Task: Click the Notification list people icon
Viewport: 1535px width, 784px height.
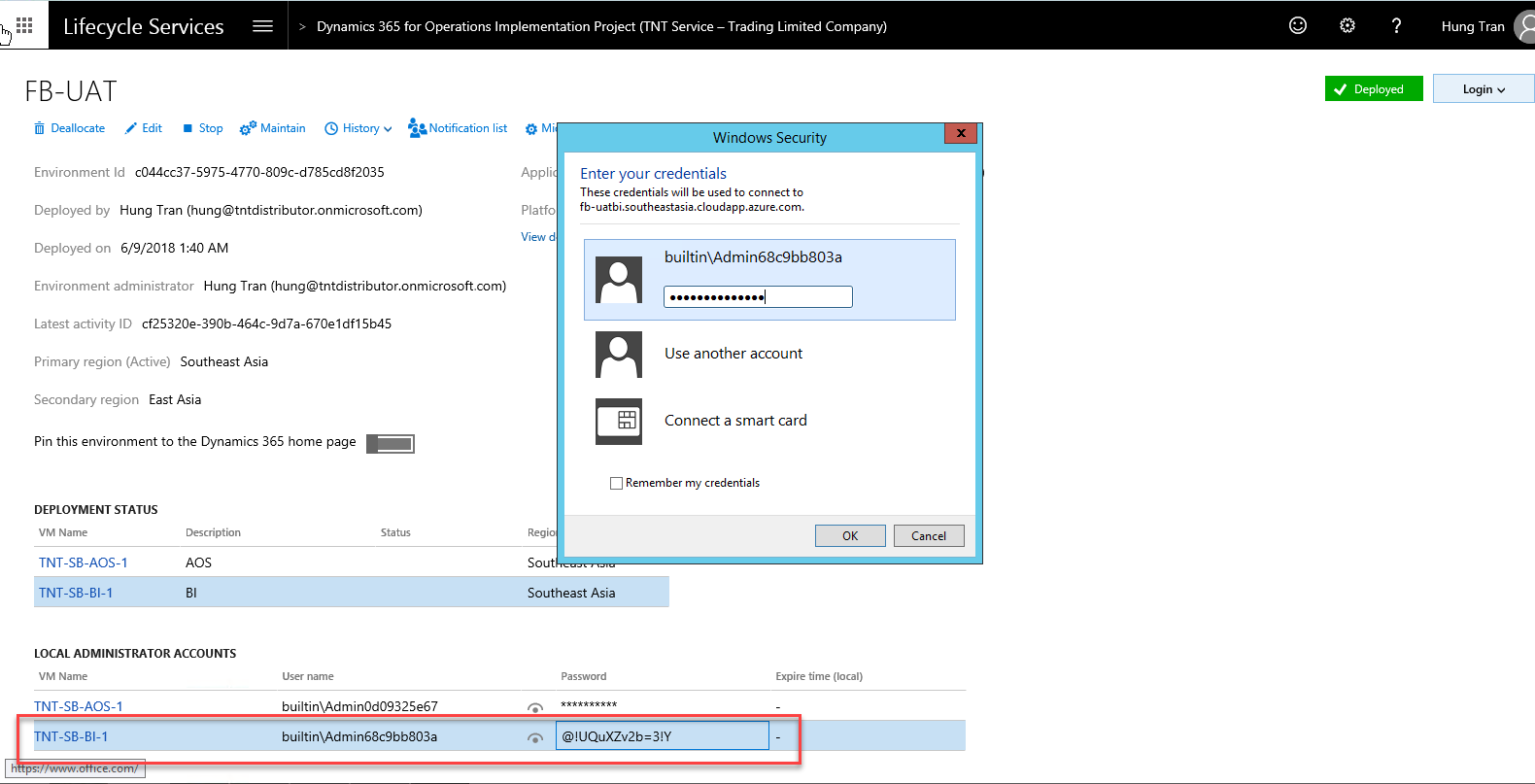Action: coord(417,128)
